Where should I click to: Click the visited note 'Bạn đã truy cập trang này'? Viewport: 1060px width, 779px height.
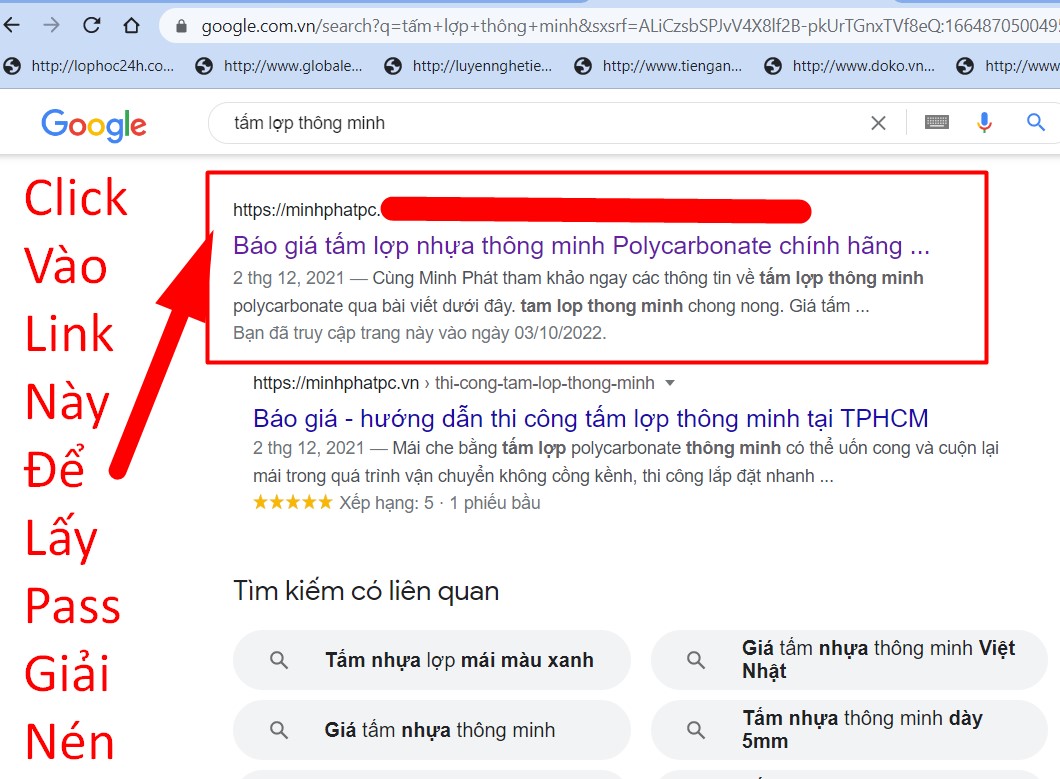[420, 333]
